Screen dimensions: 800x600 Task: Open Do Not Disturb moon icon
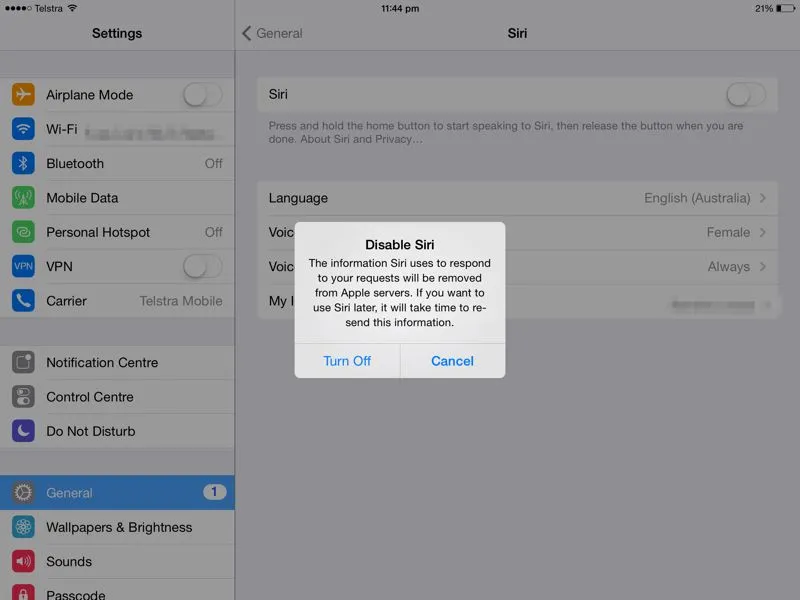point(23,431)
